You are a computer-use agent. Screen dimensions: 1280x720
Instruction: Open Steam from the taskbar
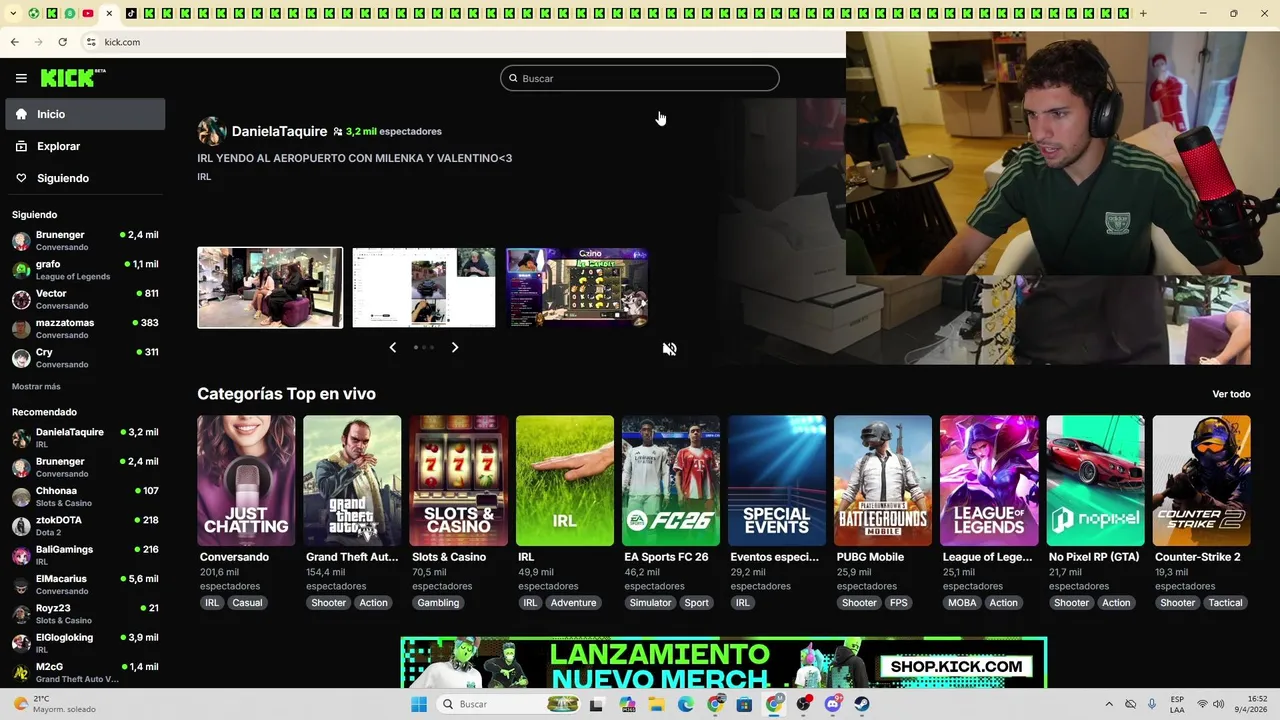[862, 704]
